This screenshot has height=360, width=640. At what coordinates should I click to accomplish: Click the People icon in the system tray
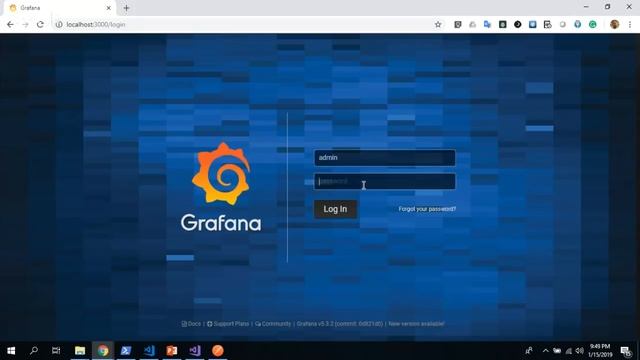tap(529, 351)
